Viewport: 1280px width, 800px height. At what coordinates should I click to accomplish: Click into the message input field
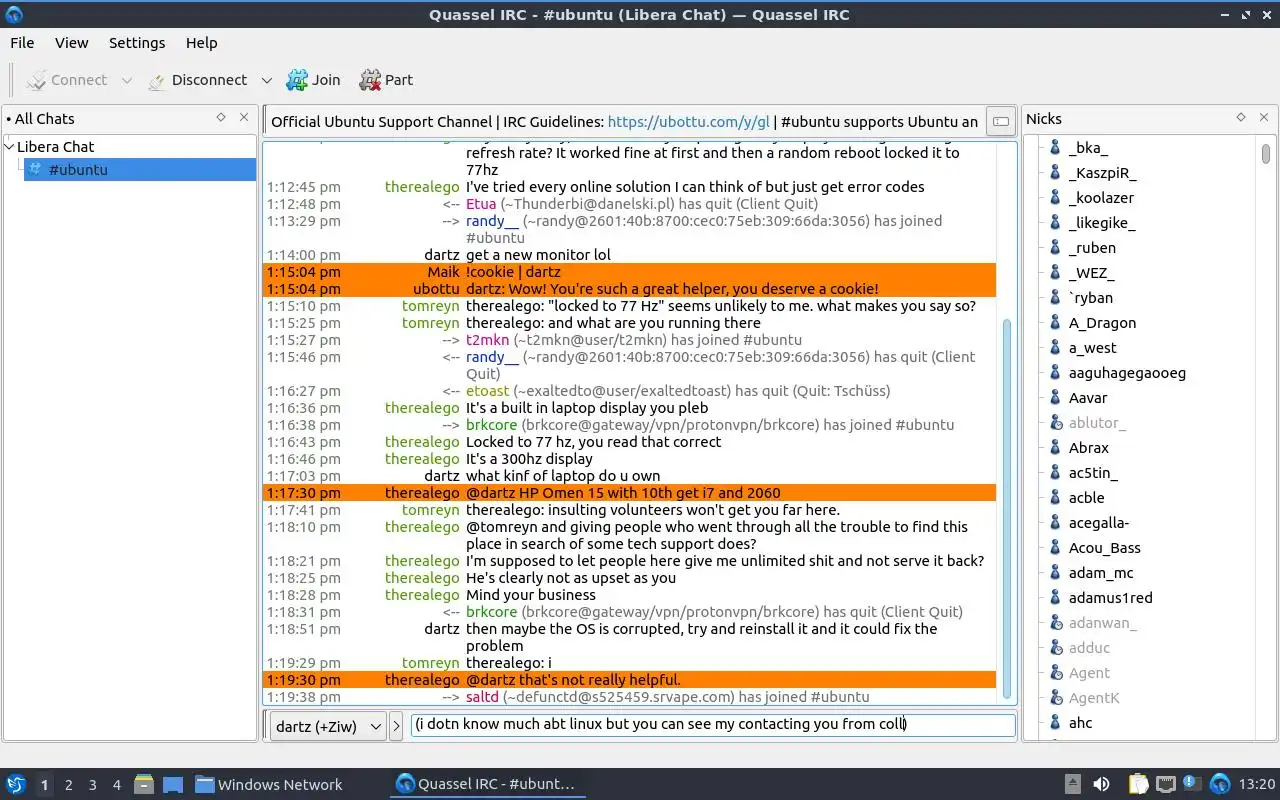[x=713, y=725]
